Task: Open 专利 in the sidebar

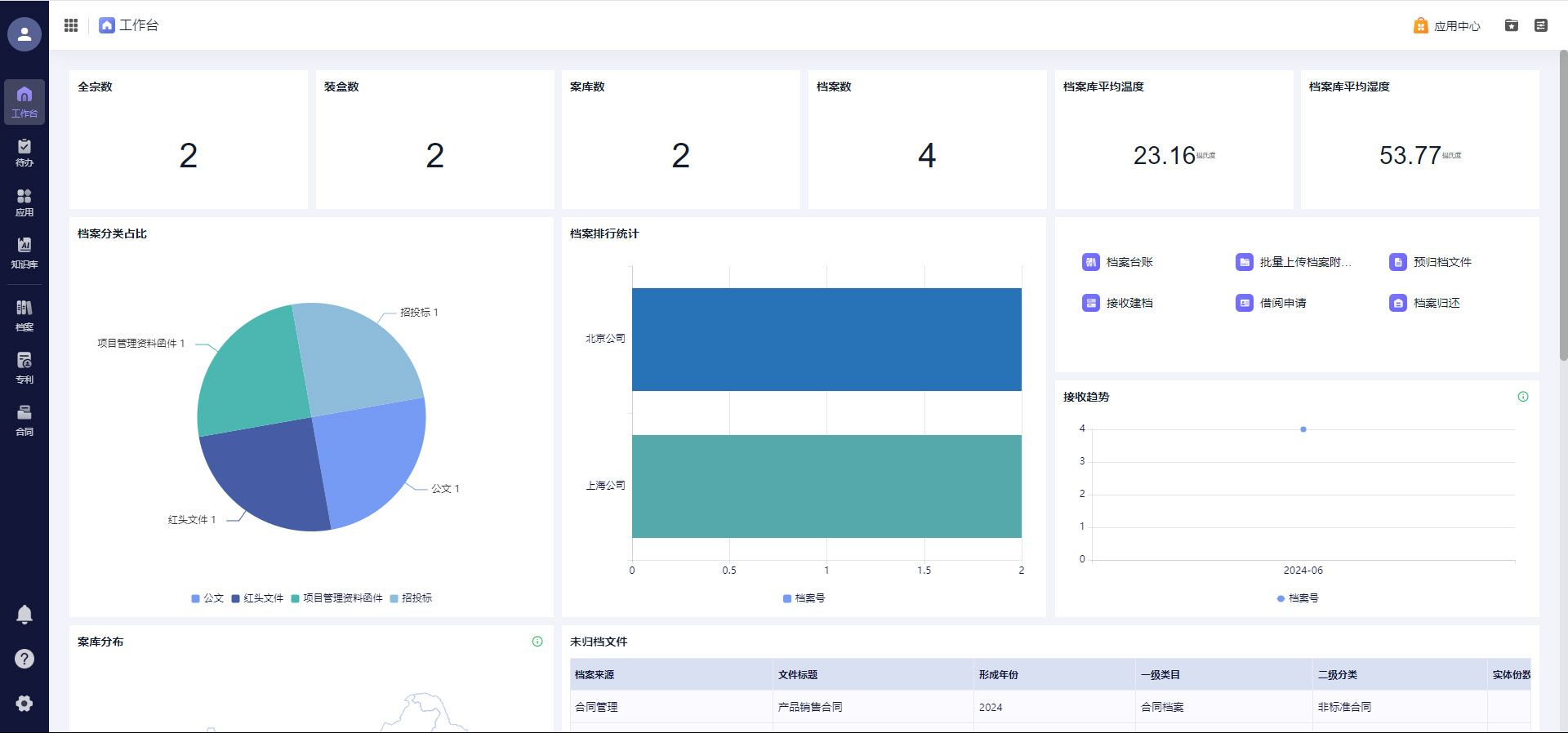Action: pos(24,367)
